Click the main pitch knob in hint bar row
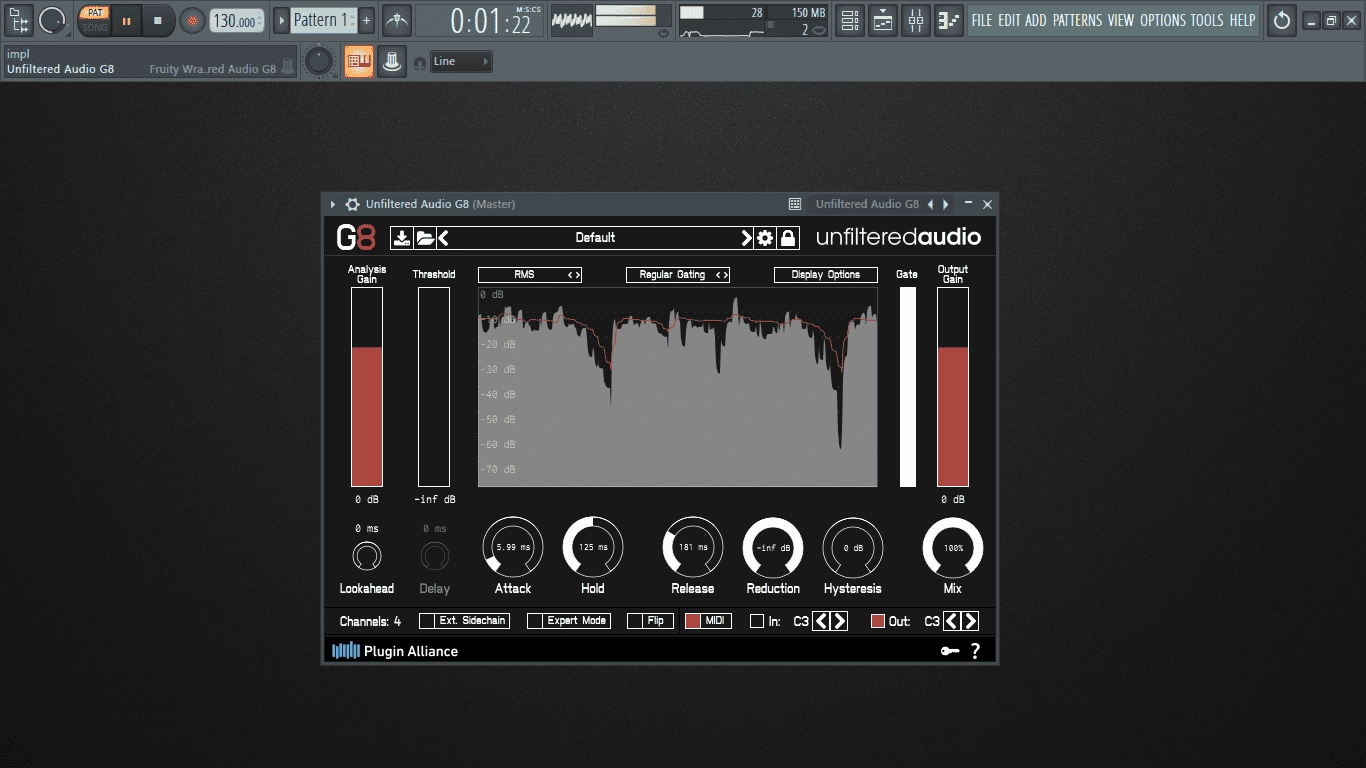The width and height of the screenshot is (1366, 768). [x=318, y=62]
